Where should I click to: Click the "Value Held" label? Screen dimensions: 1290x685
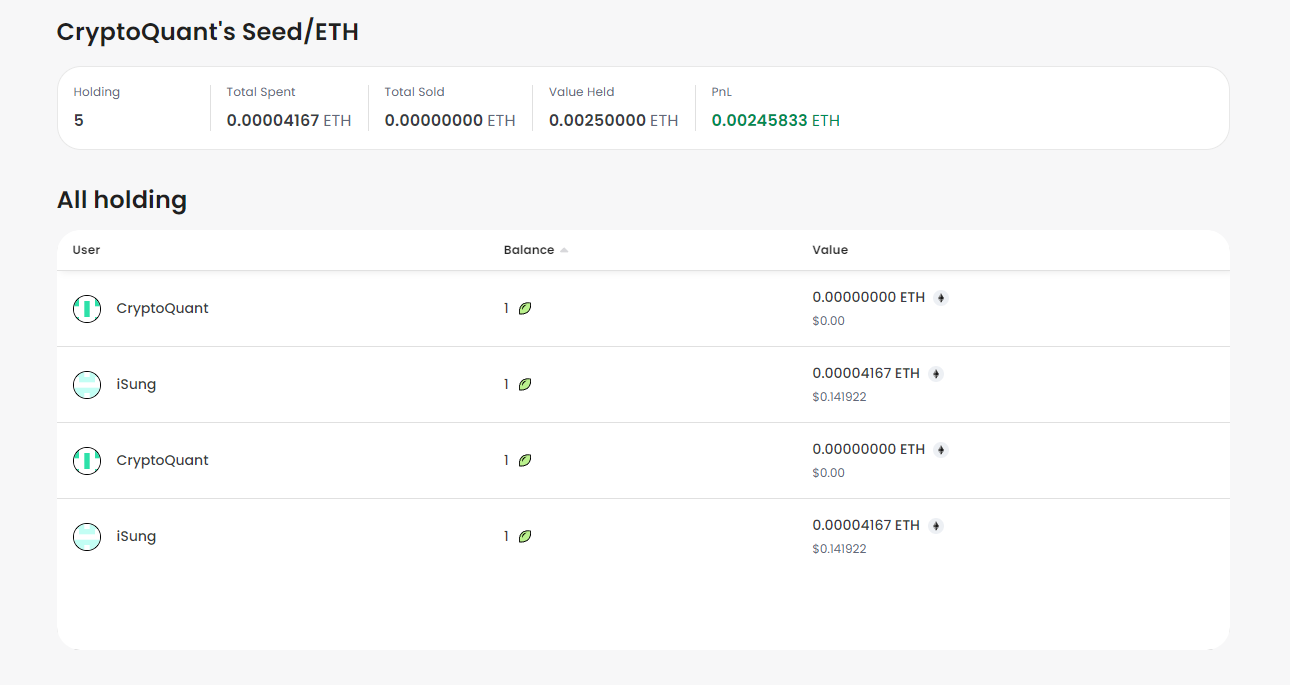click(x=581, y=92)
